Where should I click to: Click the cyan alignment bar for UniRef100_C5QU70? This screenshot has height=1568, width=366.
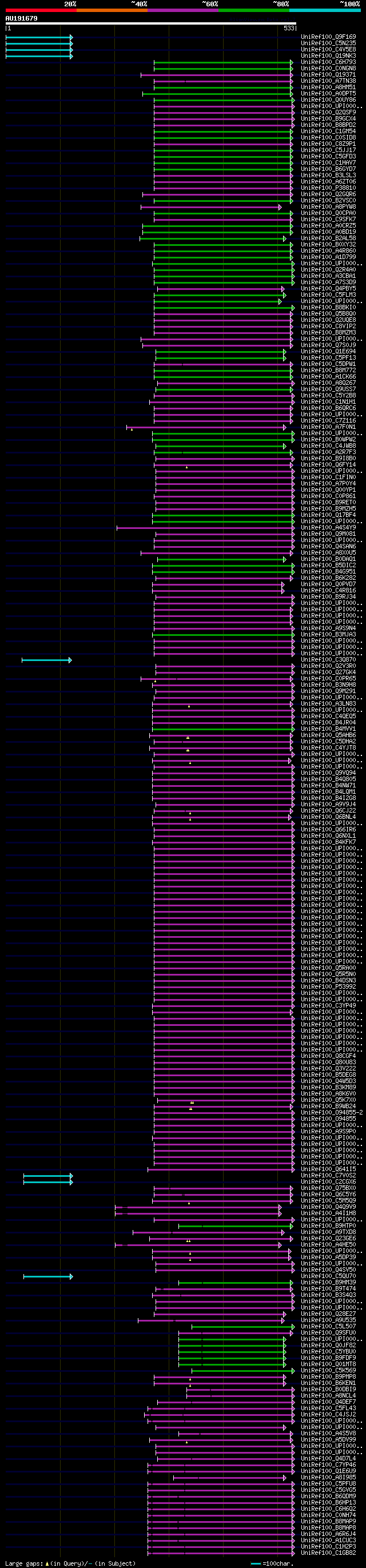(48, 1276)
